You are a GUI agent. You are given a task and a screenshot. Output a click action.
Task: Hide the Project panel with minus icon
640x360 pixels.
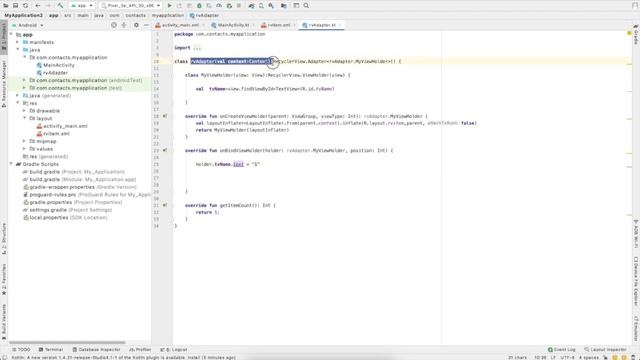[146, 25]
